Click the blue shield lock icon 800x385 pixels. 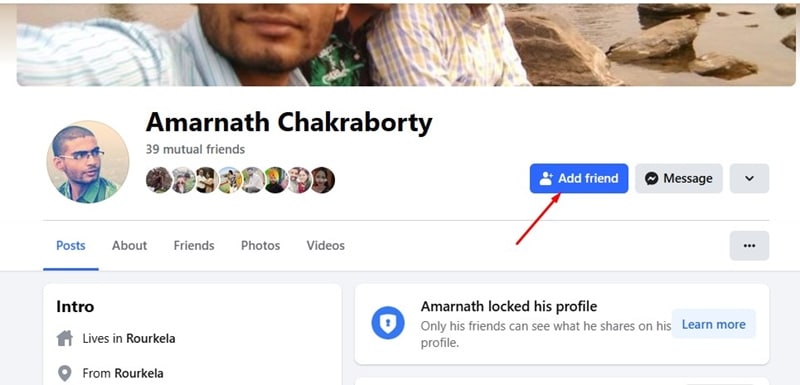[388, 323]
